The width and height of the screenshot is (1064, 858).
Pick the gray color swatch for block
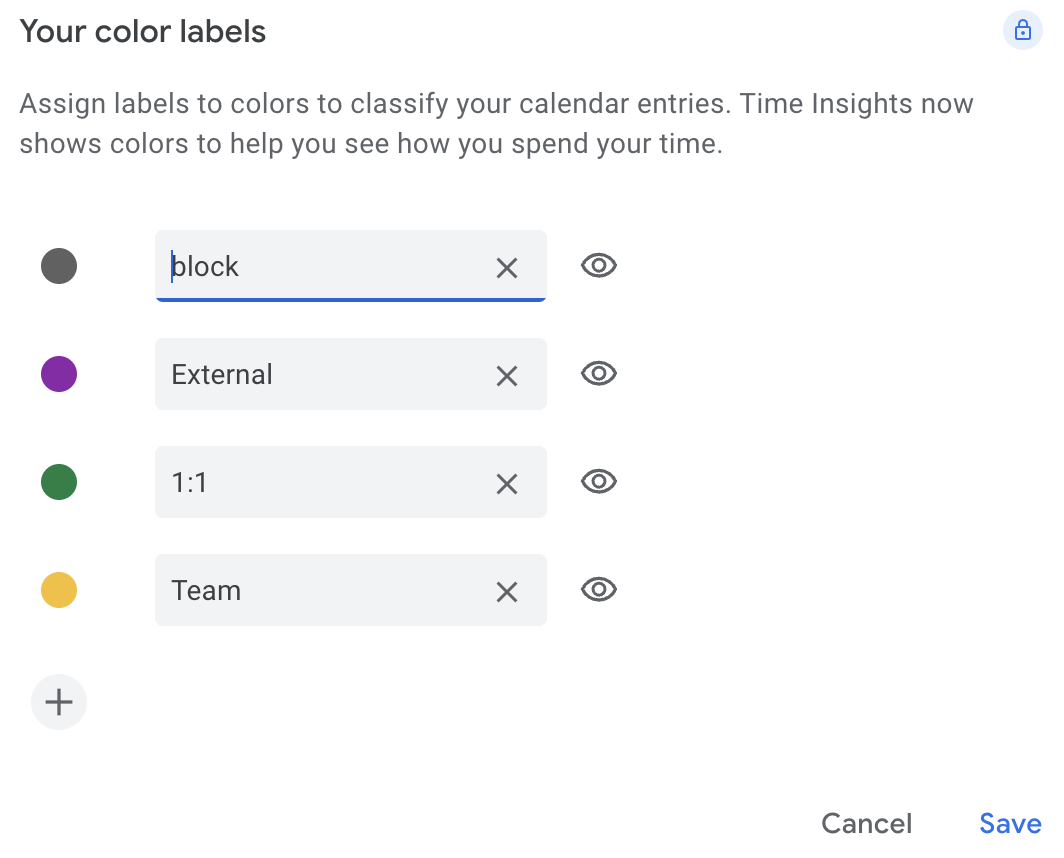(x=59, y=266)
